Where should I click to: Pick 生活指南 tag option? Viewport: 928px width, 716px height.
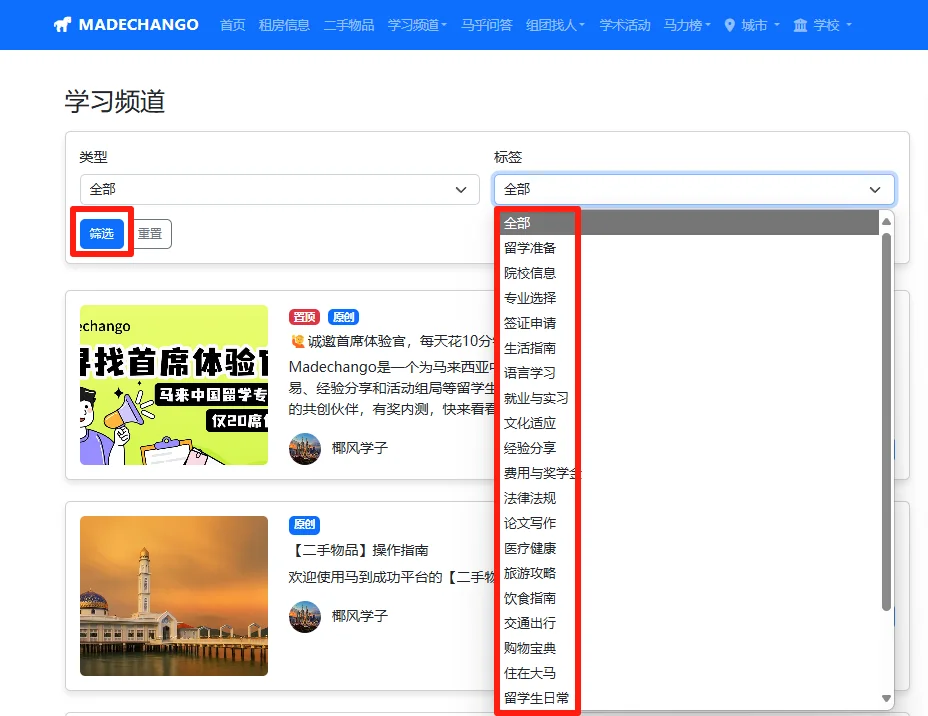[x=689, y=348]
